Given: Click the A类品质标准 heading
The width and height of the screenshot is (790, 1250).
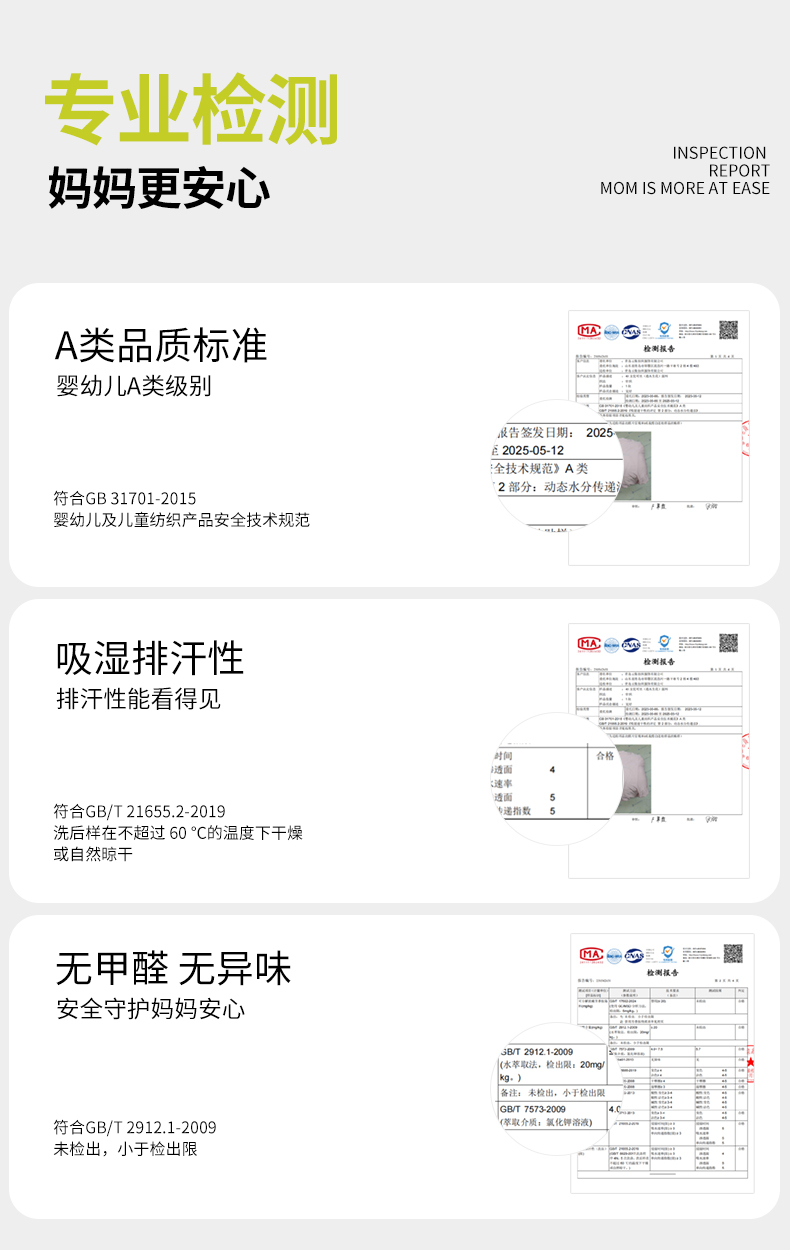Looking at the screenshot, I should click(161, 345).
